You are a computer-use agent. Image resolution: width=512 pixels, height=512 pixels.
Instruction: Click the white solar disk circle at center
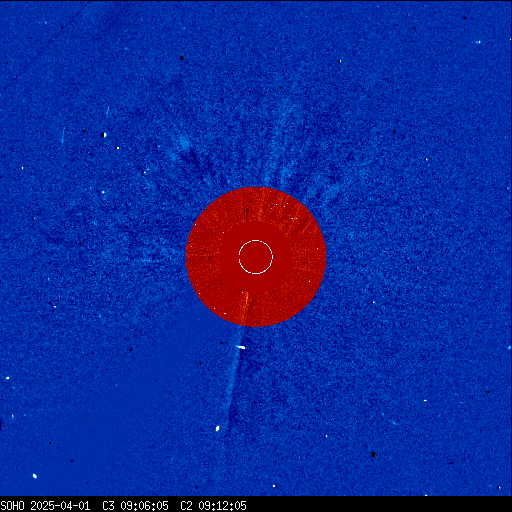256,257
